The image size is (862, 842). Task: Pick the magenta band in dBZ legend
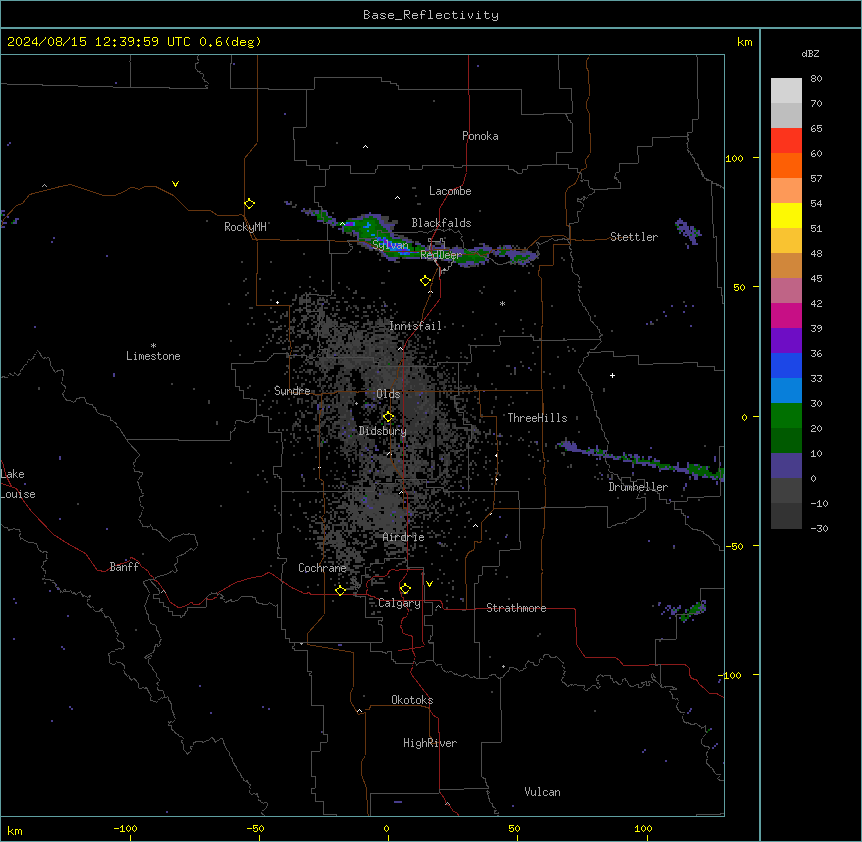(786, 315)
